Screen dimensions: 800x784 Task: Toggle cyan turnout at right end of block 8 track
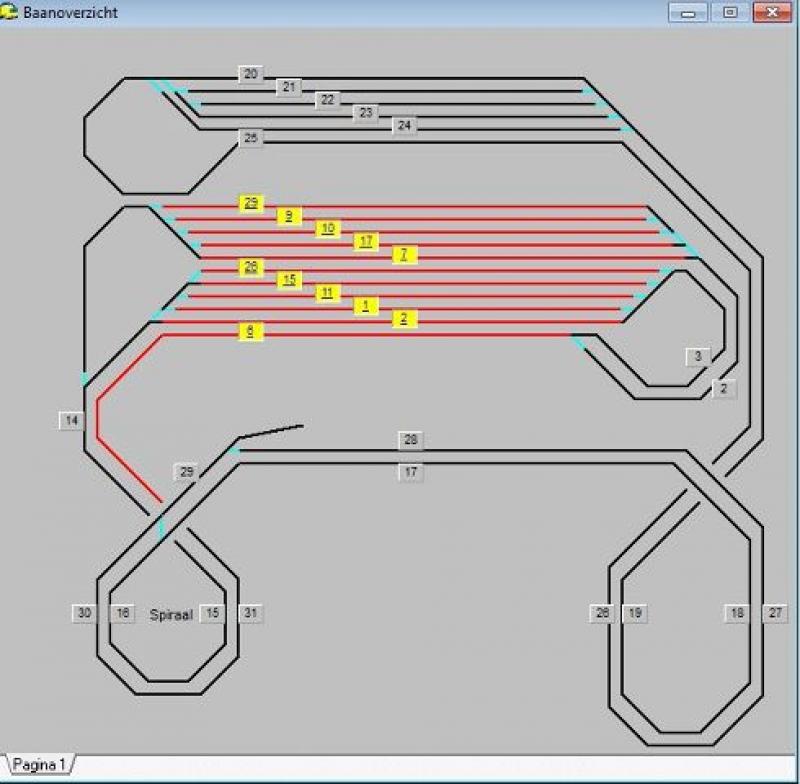click(x=579, y=342)
